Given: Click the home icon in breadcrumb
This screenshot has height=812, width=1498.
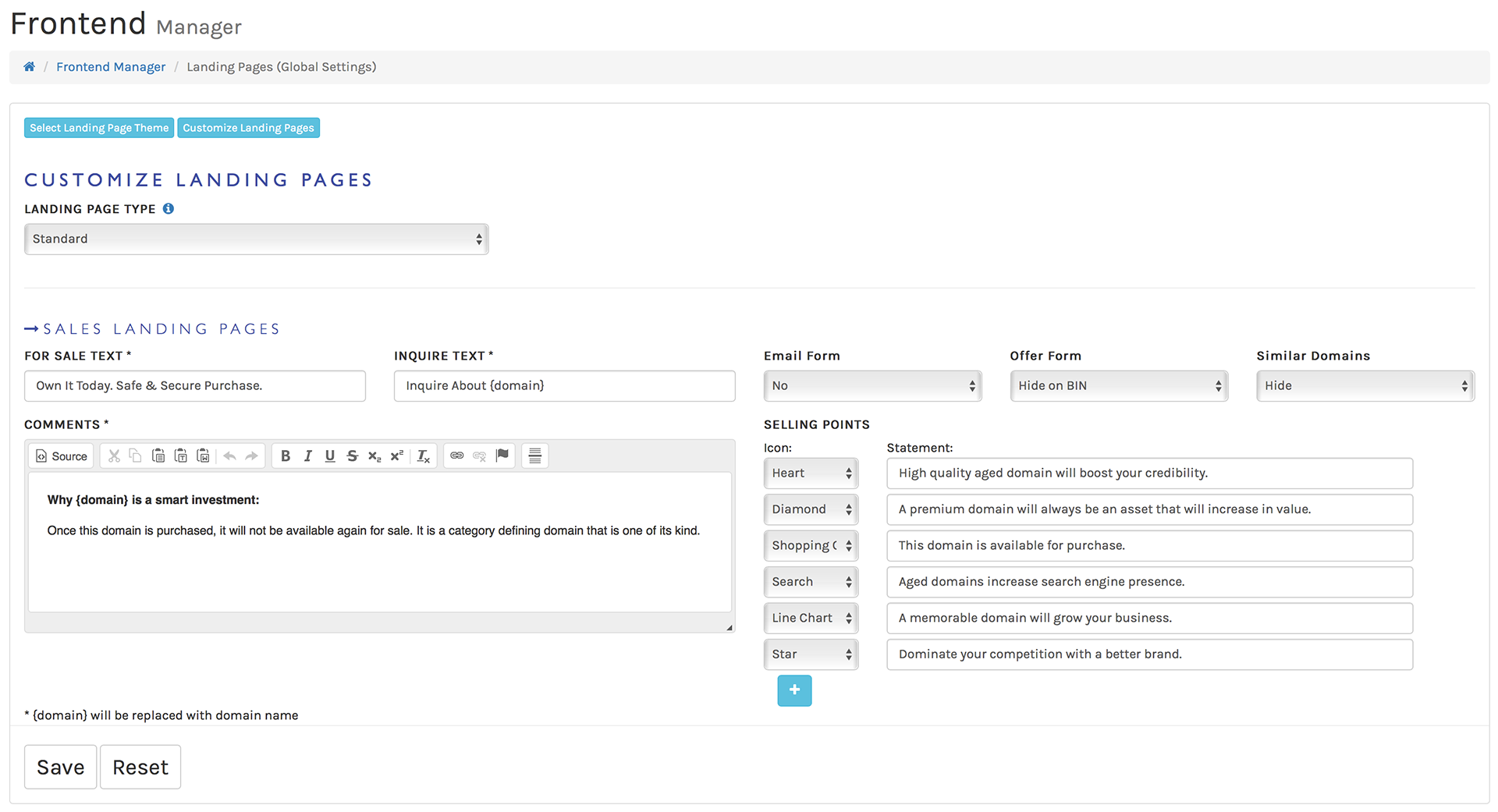Looking at the screenshot, I should 29,67.
